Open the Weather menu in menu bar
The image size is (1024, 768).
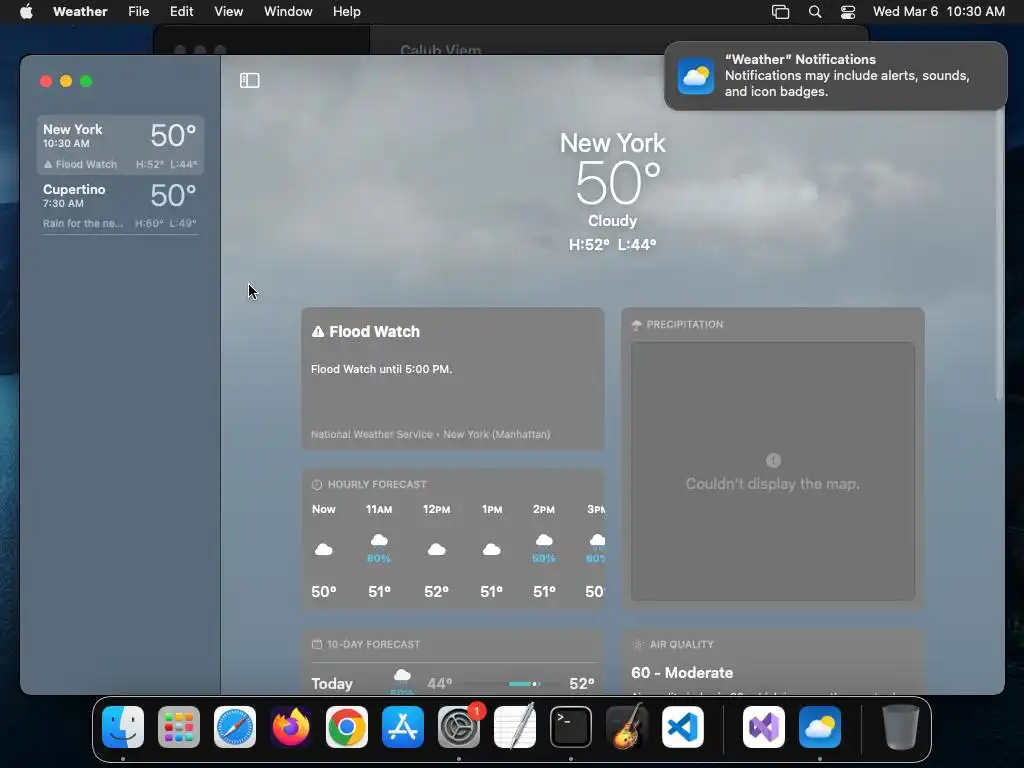80,11
